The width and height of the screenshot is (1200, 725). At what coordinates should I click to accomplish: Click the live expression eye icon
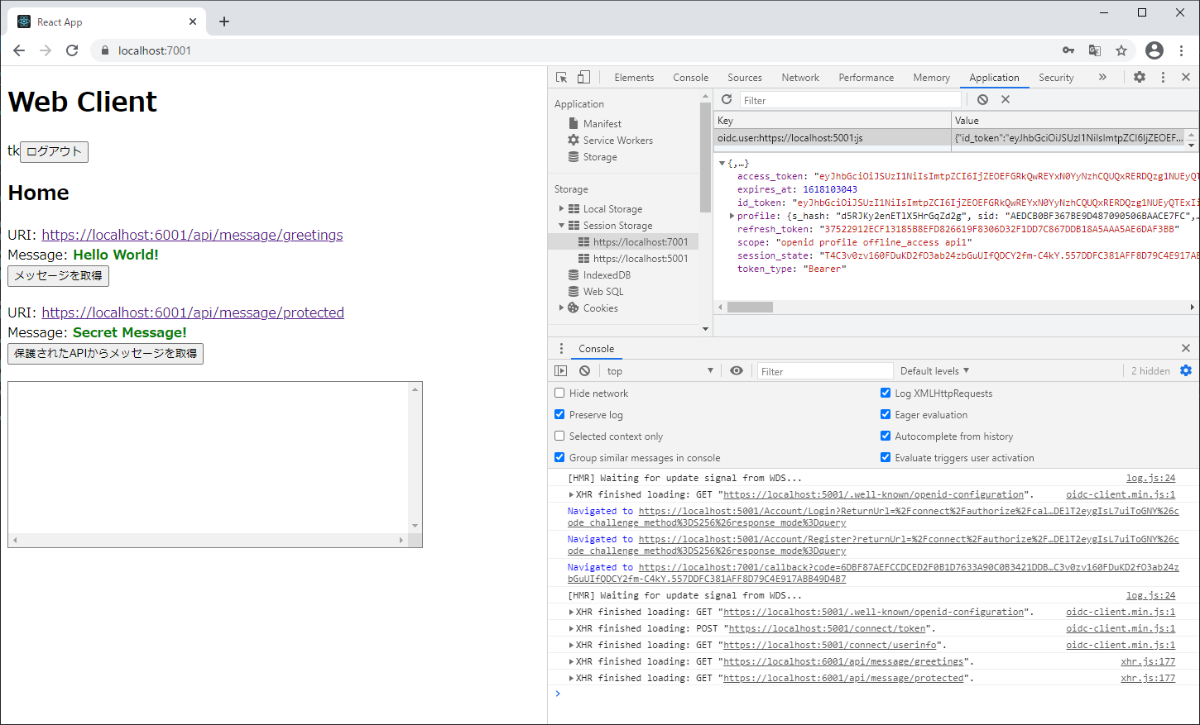tap(737, 371)
